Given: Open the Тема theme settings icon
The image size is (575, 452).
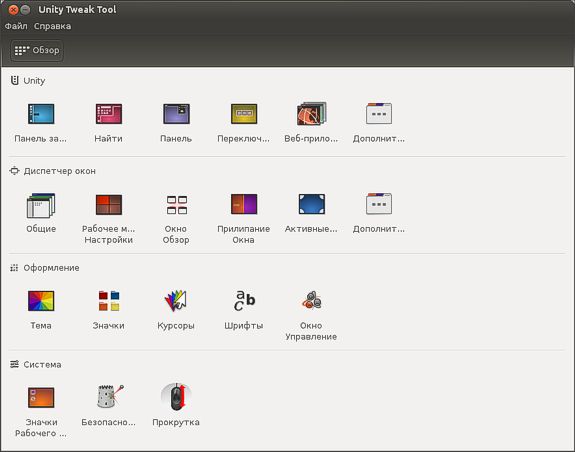Looking at the screenshot, I should [x=41, y=301].
